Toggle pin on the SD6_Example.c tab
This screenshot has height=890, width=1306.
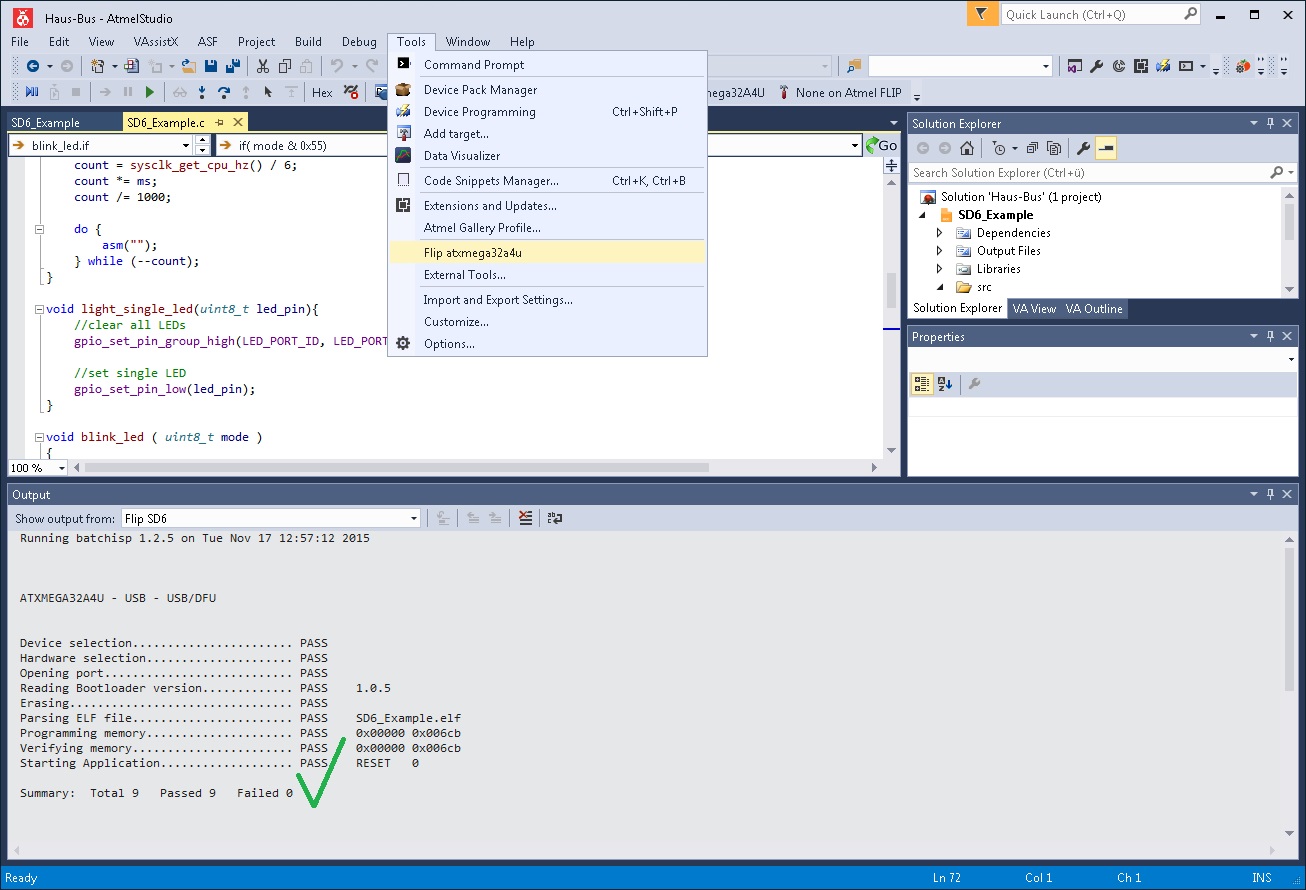click(x=219, y=122)
